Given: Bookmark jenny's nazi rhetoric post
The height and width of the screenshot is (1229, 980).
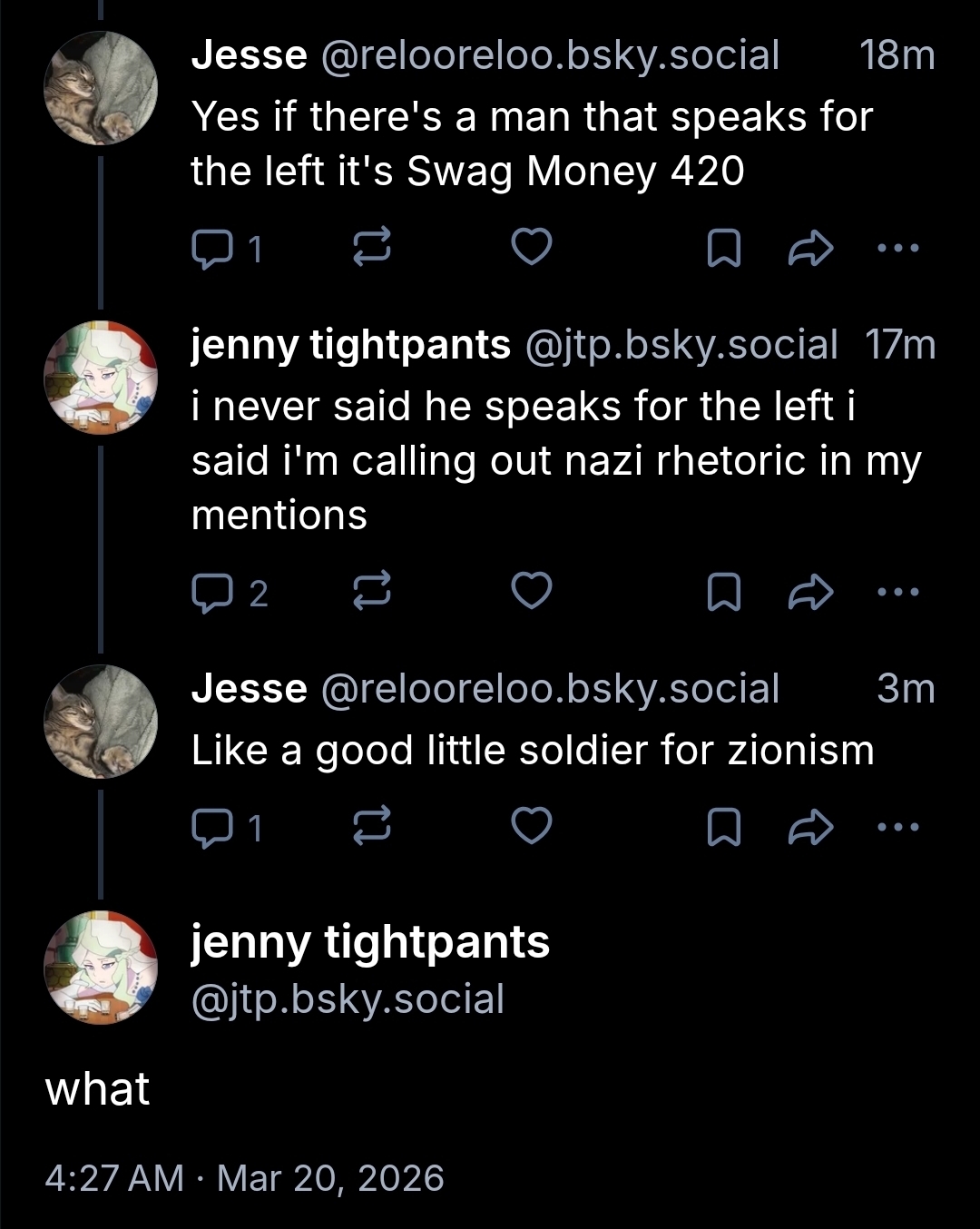Looking at the screenshot, I should 723,593.
